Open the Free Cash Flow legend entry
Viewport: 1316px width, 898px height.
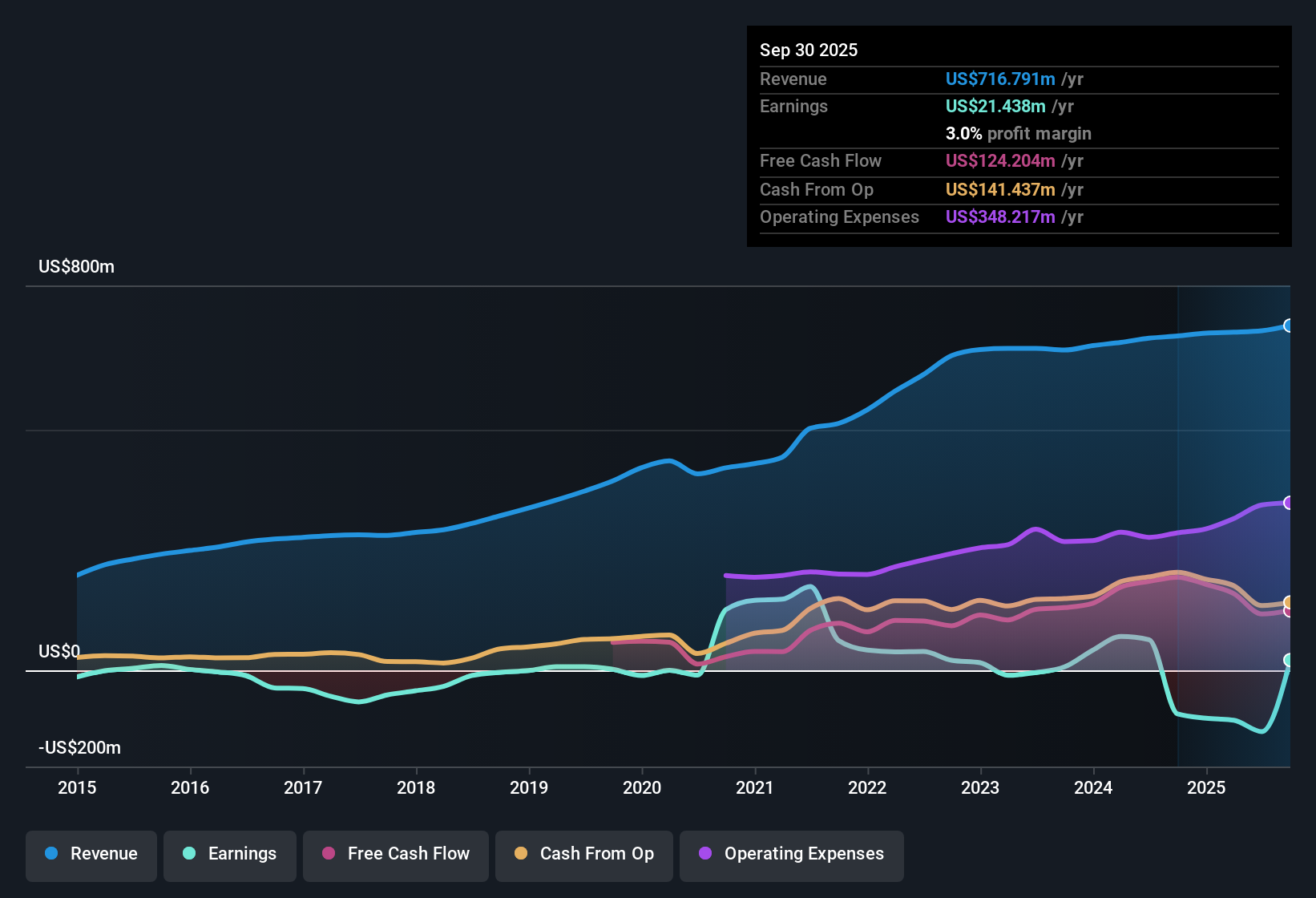tap(395, 854)
